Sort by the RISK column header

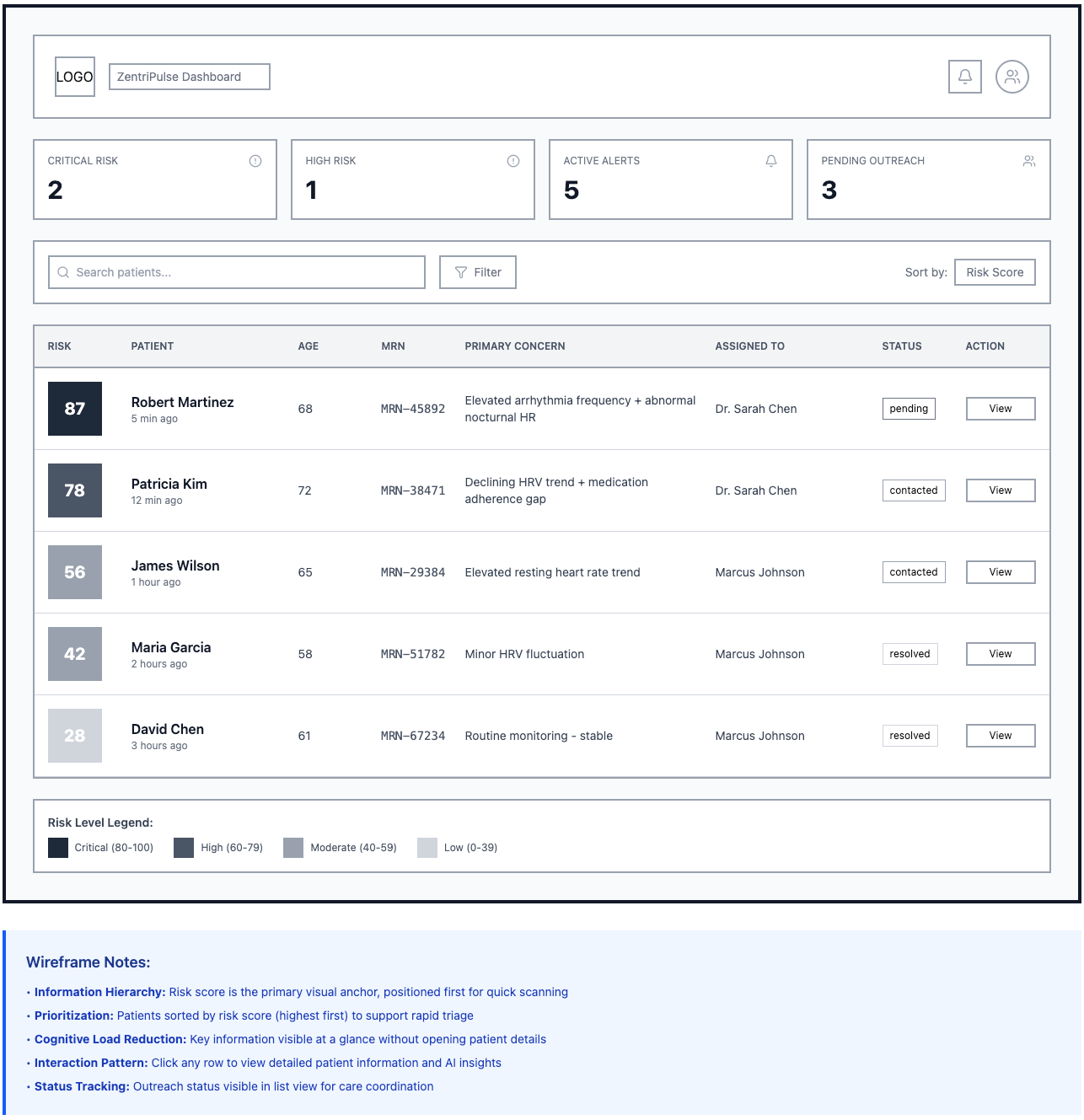pos(59,346)
